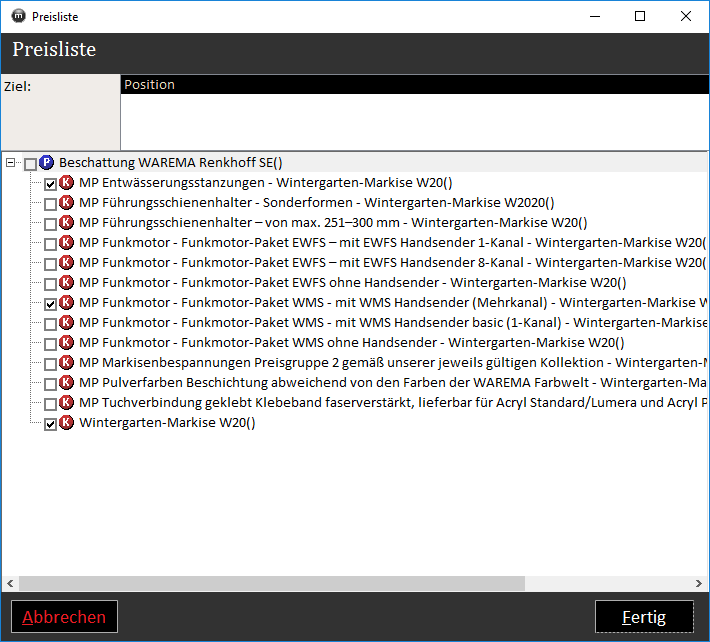
Task: Select 'mit EWFS Handsender 1-Kanal' row text
Action: tap(393, 242)
